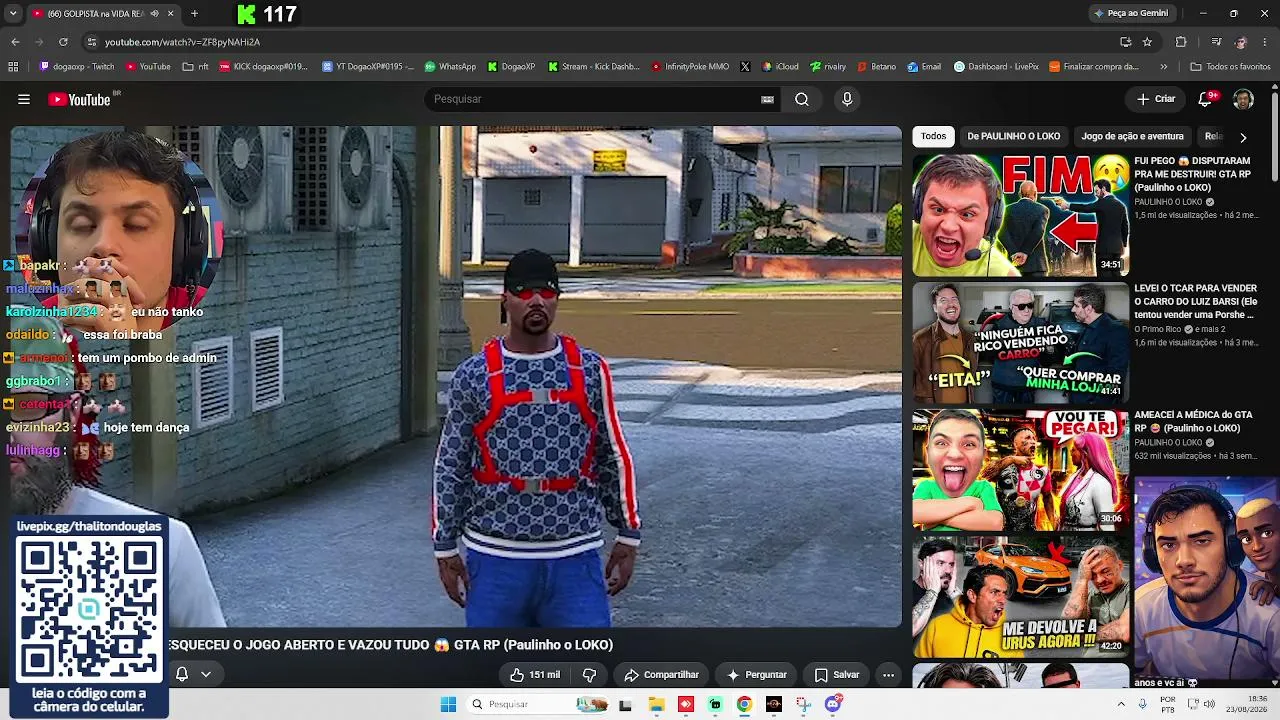Show hidden system tray icons chevron
Viewport: 1280px width, 720px height.
(1121, 704)
